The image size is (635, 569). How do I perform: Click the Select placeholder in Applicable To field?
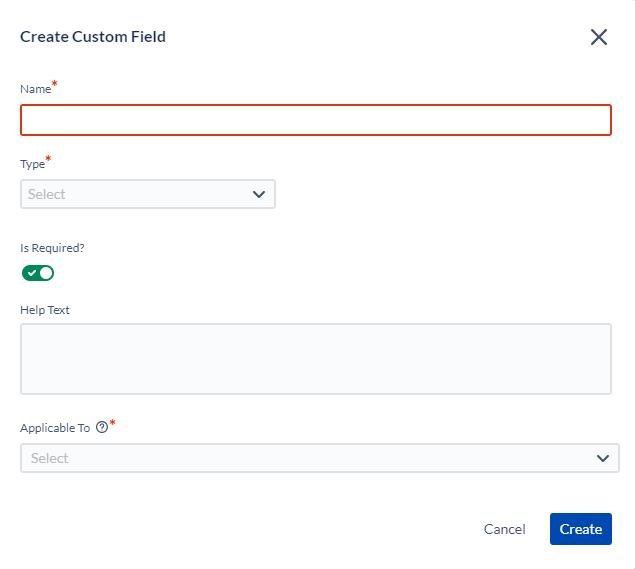(49, 458)
